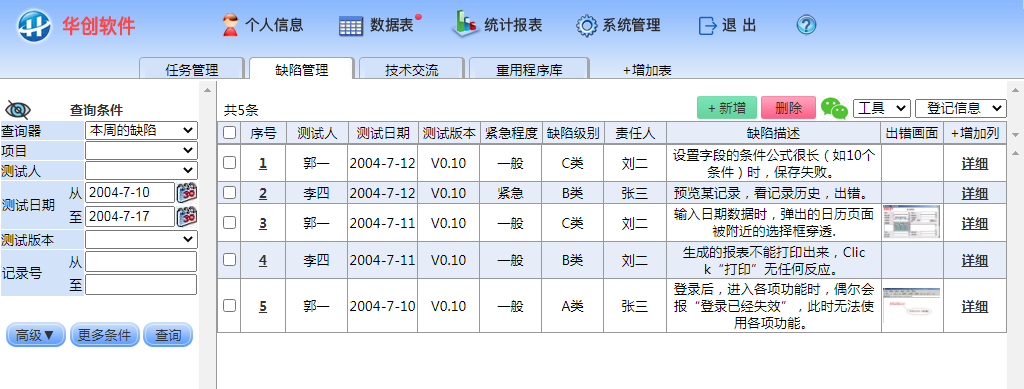
Task: Open 详细 link for record 5
Action: click(974, 305)
